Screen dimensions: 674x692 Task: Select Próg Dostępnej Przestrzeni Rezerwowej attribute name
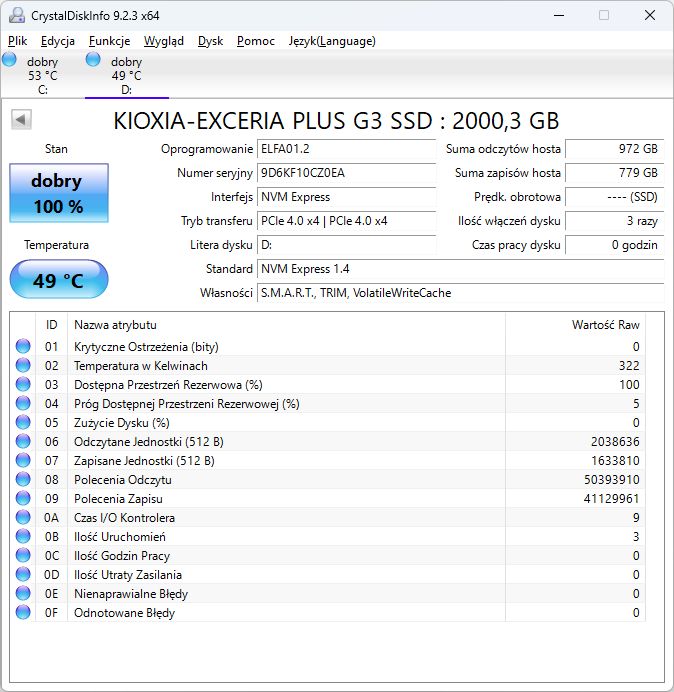187,404
